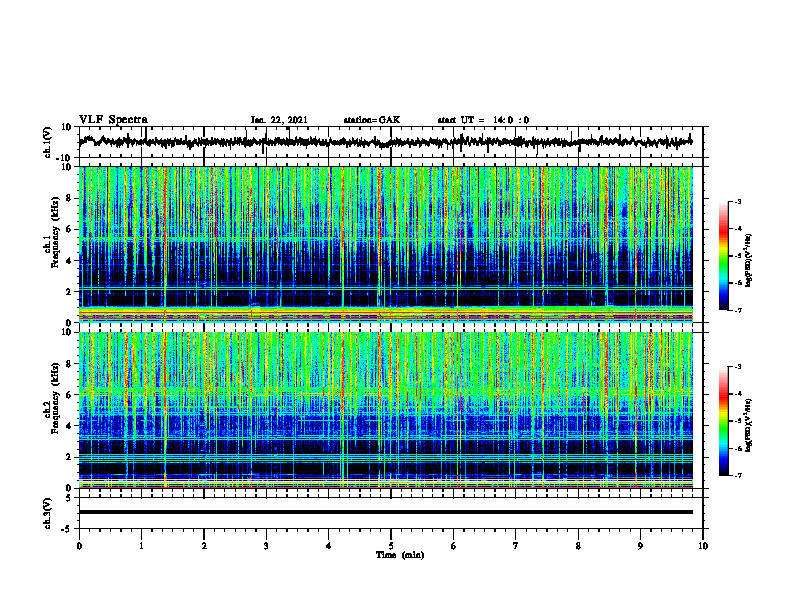792x612 pixels.
Task: Click the flat black ch.3 trace line
Action: [x=386, y=512]
